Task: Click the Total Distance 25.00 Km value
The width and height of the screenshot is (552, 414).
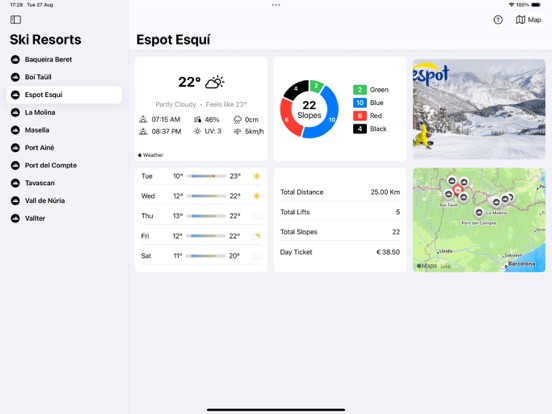Action: pos(385,192)
